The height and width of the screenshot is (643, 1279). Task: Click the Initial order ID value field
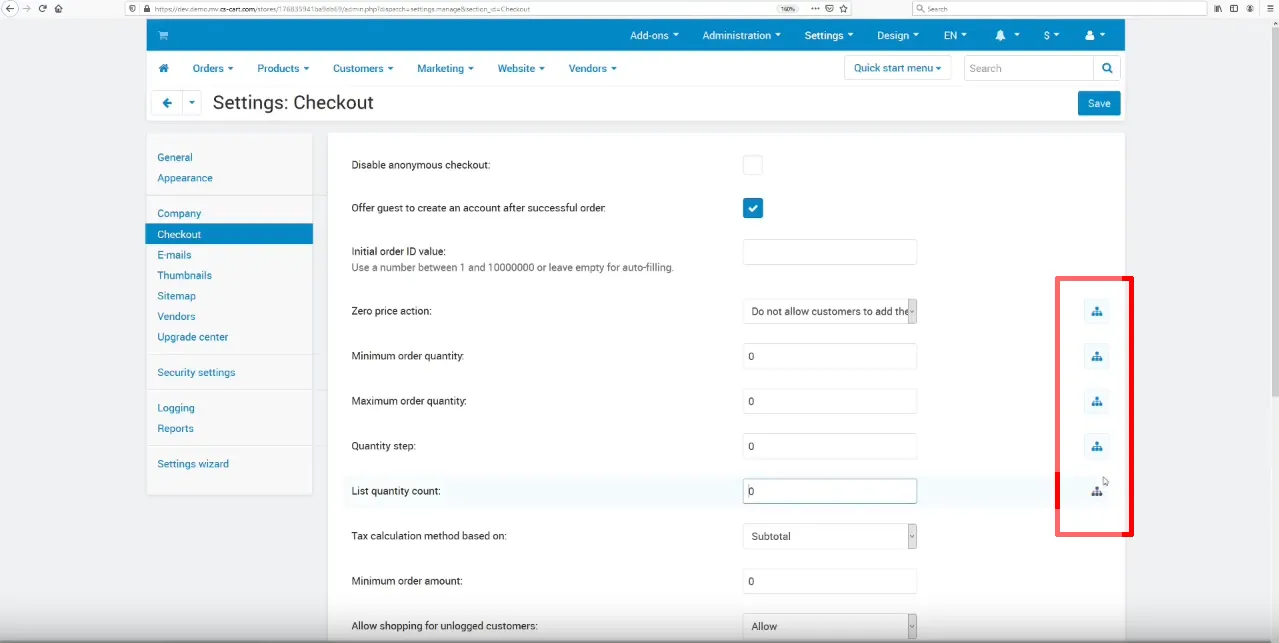[x=830, y=252]
